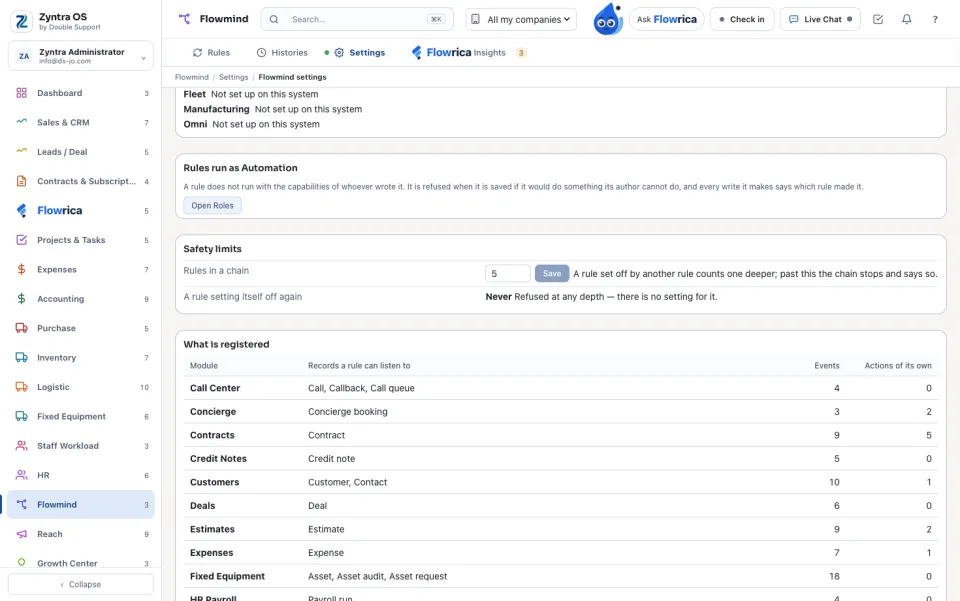Select the Call Center module row
This screenshot has height=601, width=960.
560,388
